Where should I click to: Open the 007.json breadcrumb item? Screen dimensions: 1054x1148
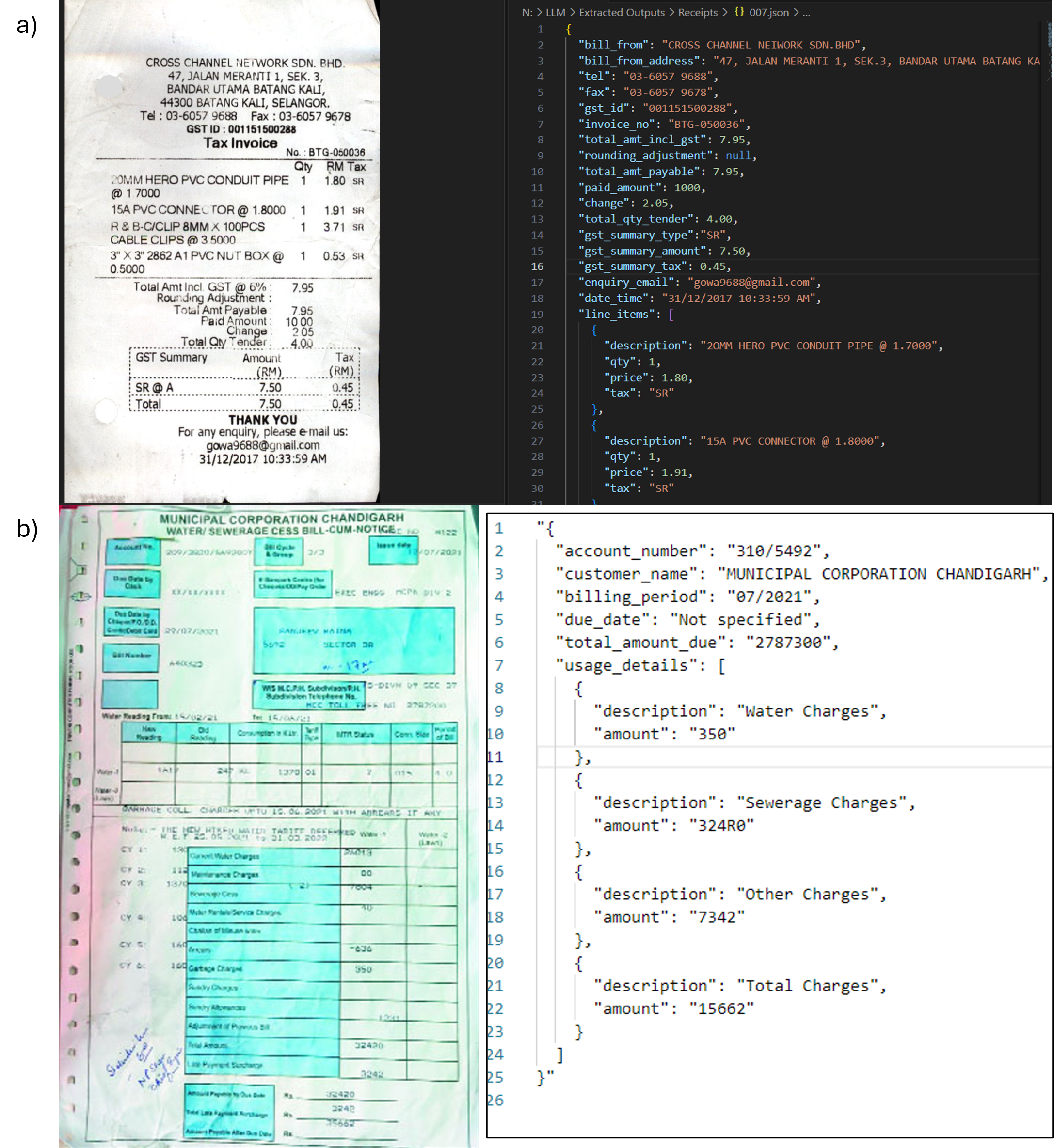(769, 13)
